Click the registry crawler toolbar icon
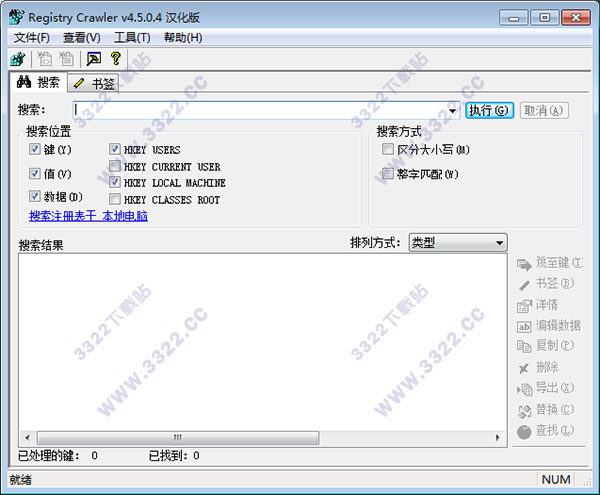600x495 pixels. (18, 59)
